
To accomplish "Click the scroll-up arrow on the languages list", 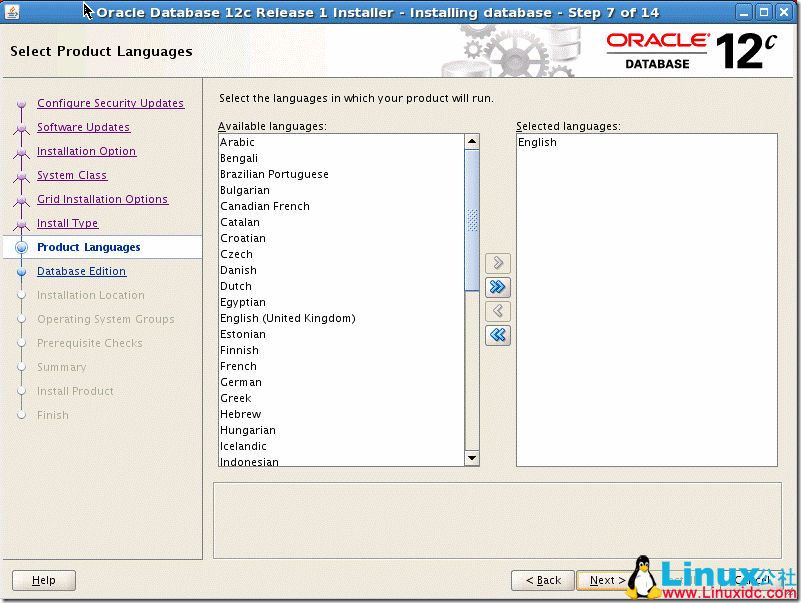I will [x=472, y=141].
